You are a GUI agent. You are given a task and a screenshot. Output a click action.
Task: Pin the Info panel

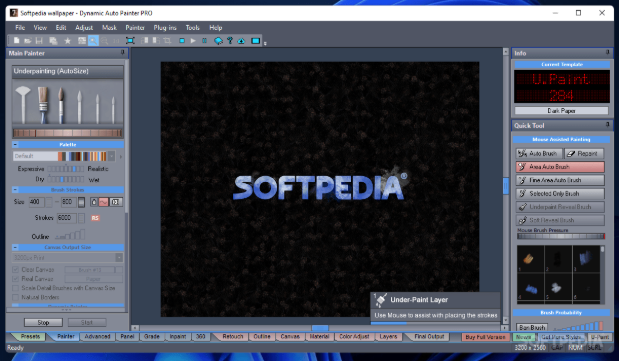tap(608, 52)
